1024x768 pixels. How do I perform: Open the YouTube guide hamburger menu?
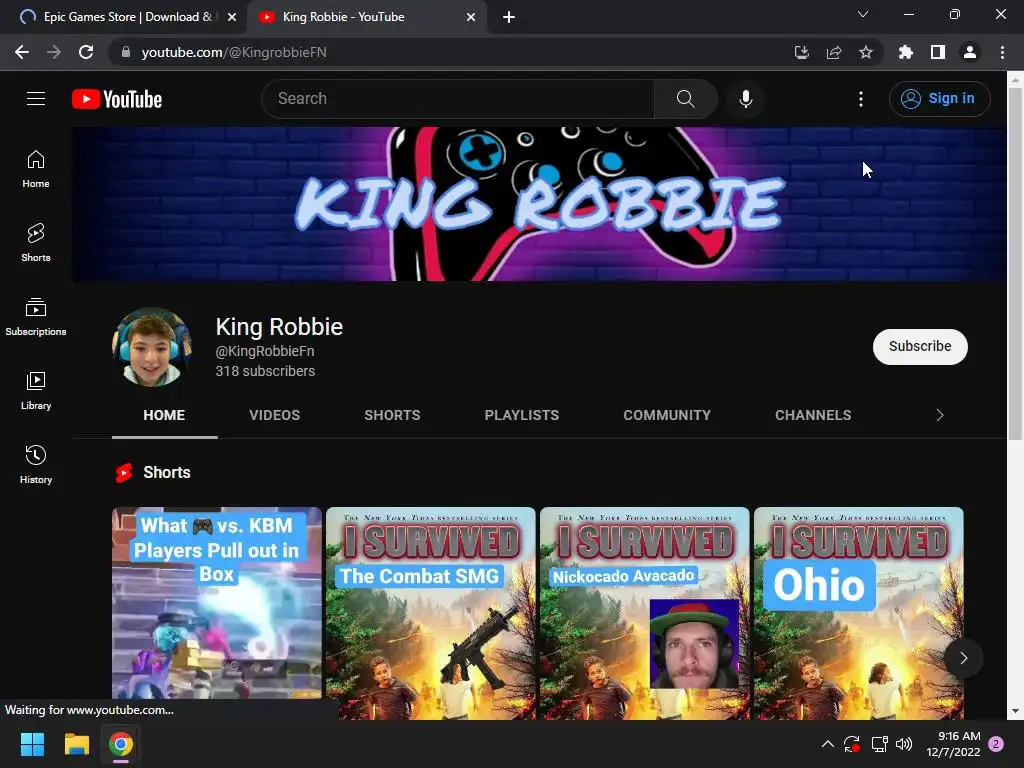(36, 99)
